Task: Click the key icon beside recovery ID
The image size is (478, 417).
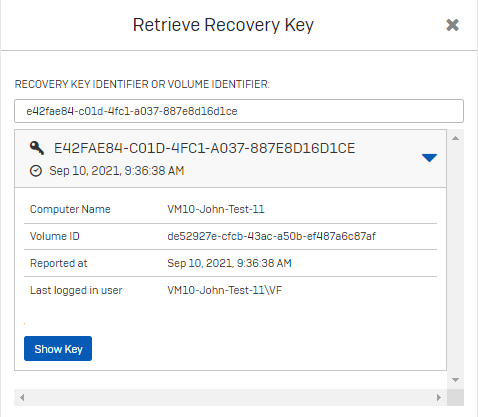Action: click(x=37, y=148)
